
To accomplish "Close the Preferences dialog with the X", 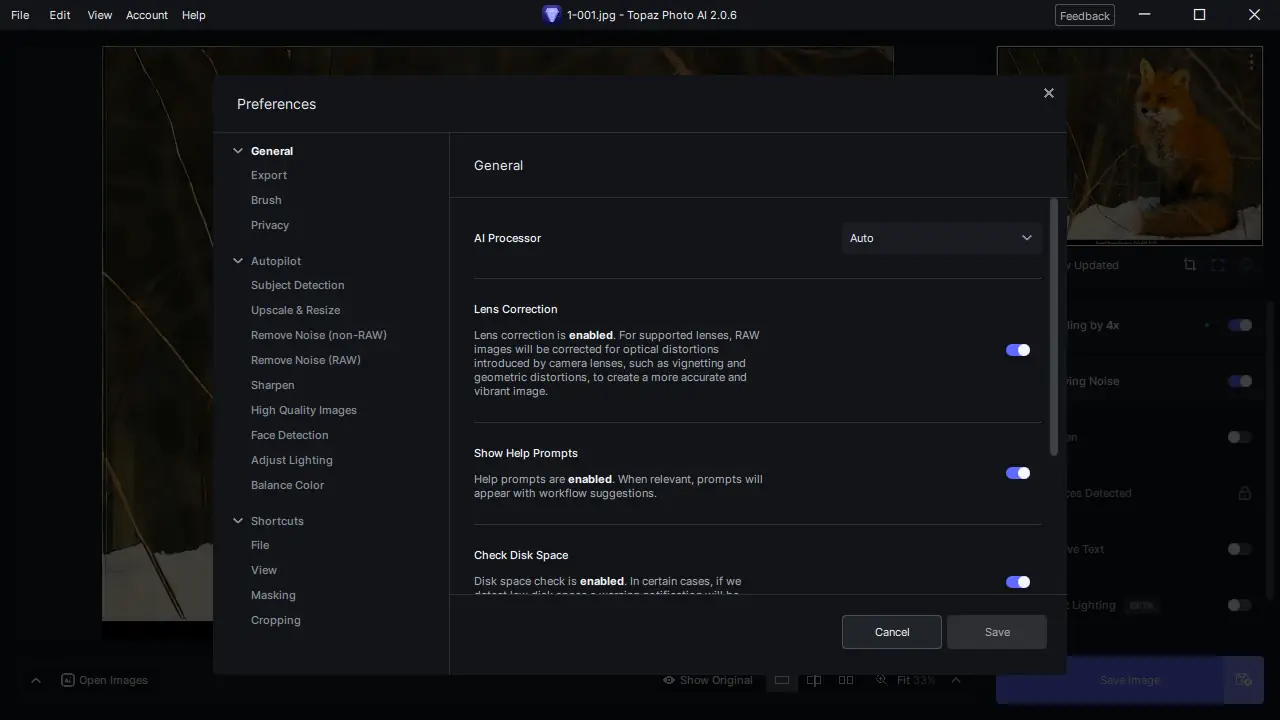I will 1048,93.
